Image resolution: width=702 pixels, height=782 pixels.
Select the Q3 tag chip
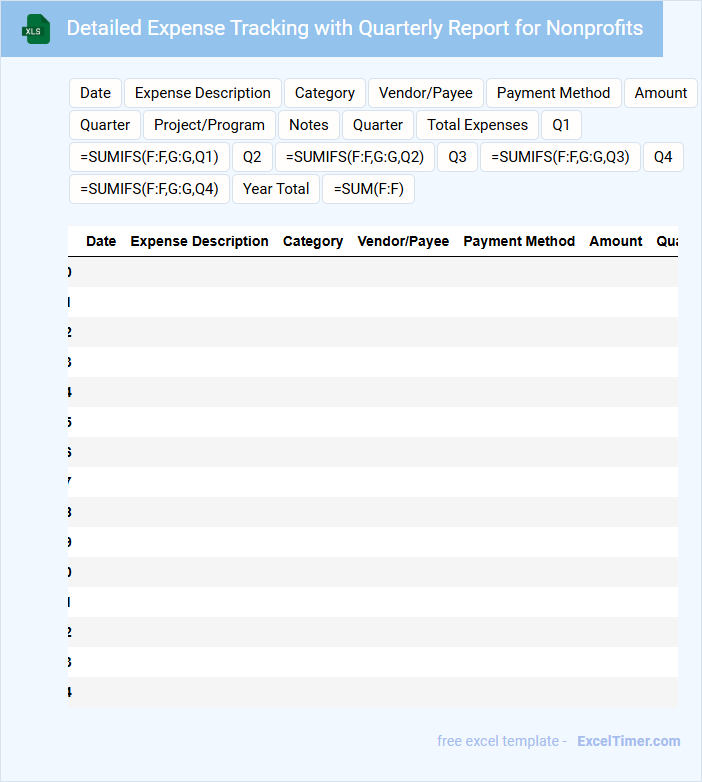click(457, 157)
